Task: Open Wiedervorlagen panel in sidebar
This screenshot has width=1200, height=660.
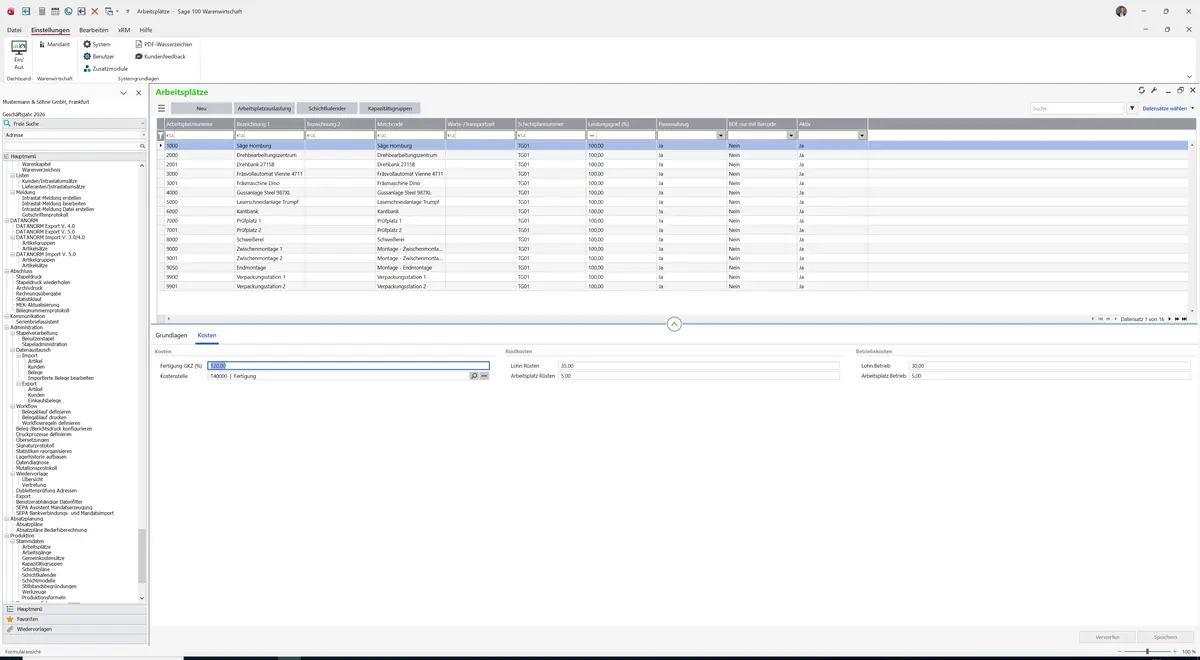Action: pos(74,629)
